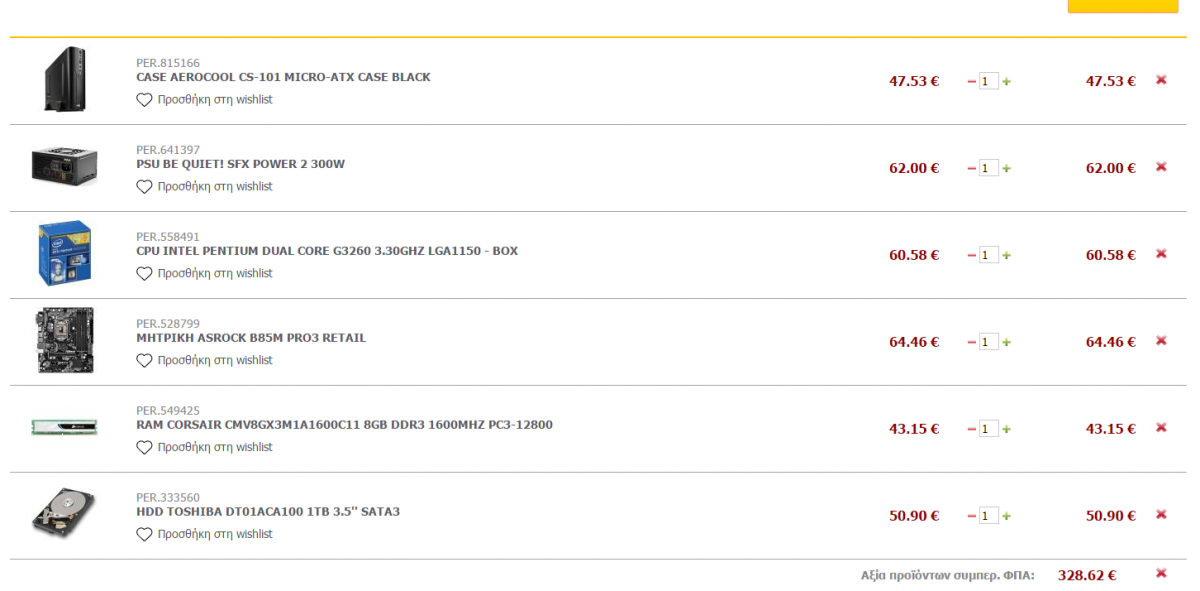
Task: Open the Toshiba hard drive thumbnail
Action: pyautogui.click(x=65, y=515)
